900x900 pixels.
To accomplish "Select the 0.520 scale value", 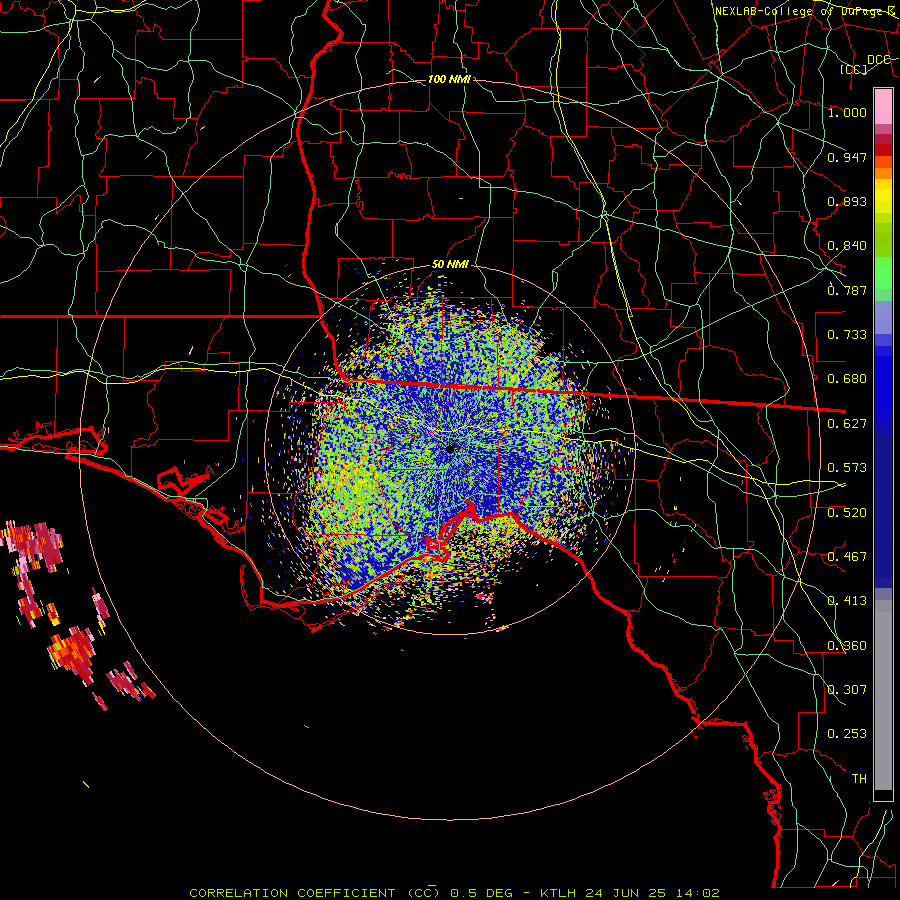I will point(847,513).
